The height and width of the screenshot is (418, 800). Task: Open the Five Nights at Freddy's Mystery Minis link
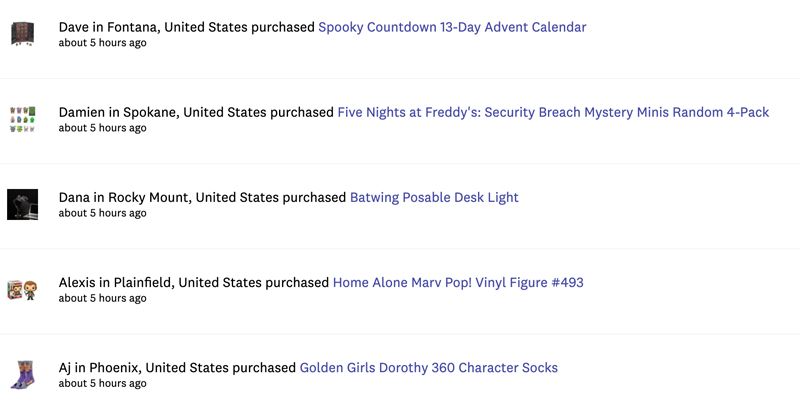553,112
